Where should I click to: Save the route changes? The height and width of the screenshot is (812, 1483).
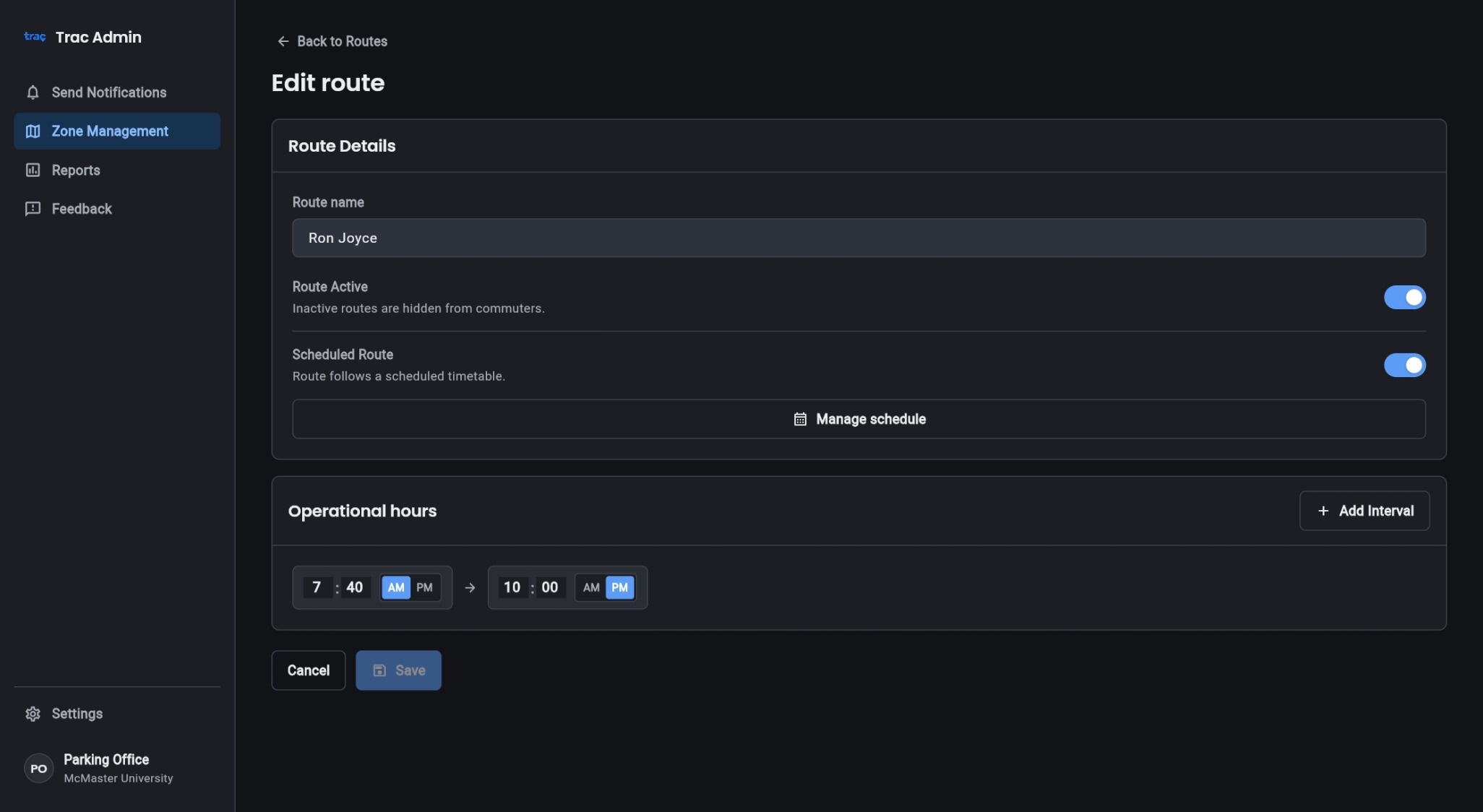click(398, 670)
